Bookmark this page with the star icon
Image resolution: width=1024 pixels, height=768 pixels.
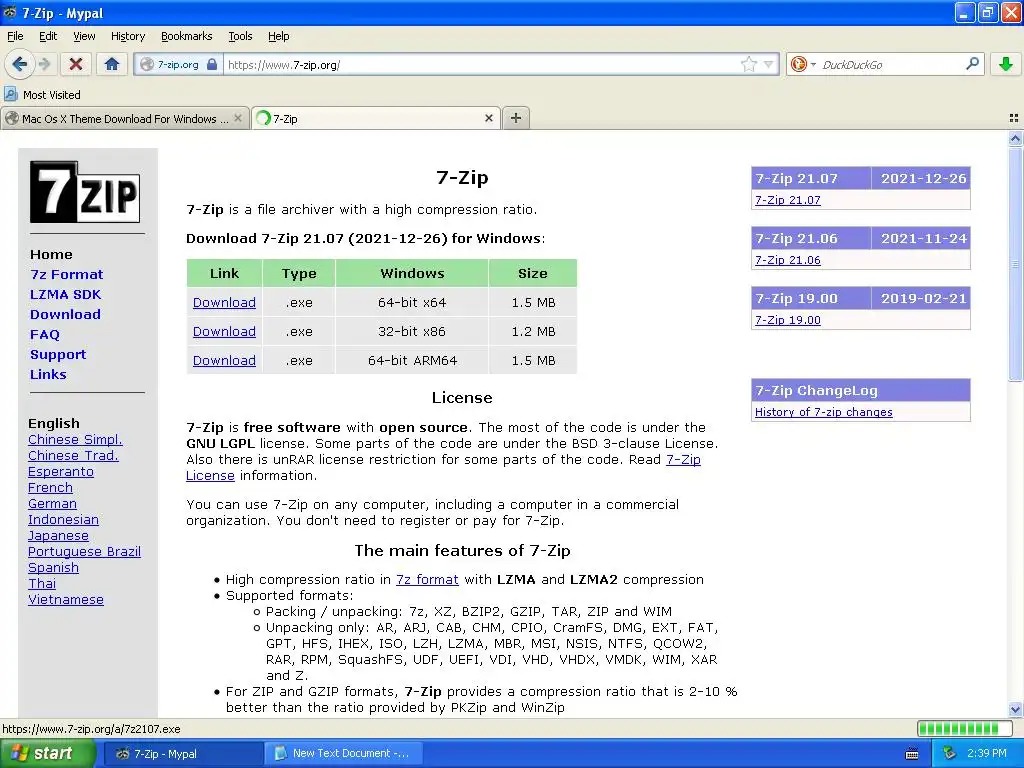[x=748, y=64]
